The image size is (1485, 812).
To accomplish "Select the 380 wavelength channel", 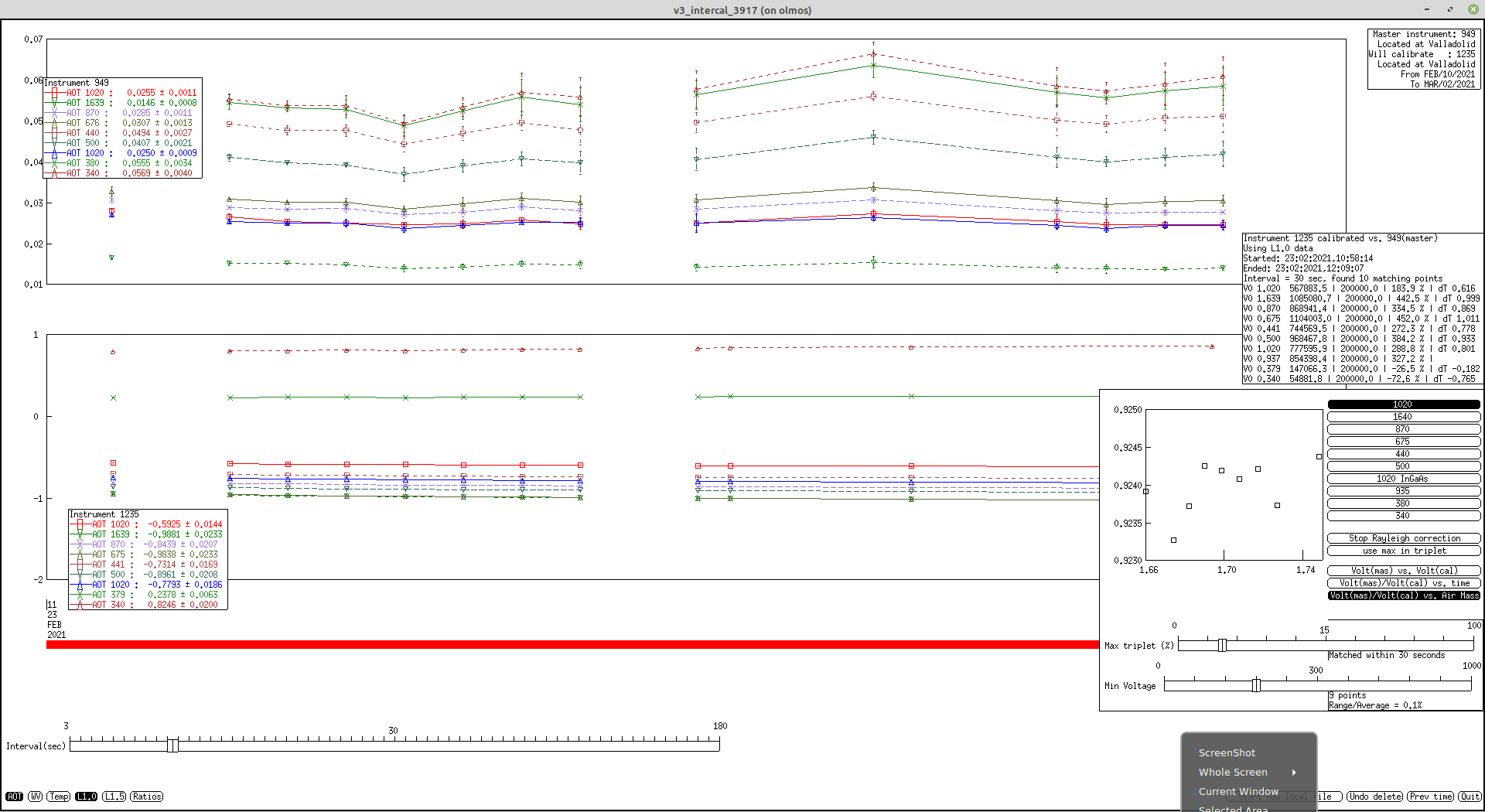I will (x=1403, y=503).
